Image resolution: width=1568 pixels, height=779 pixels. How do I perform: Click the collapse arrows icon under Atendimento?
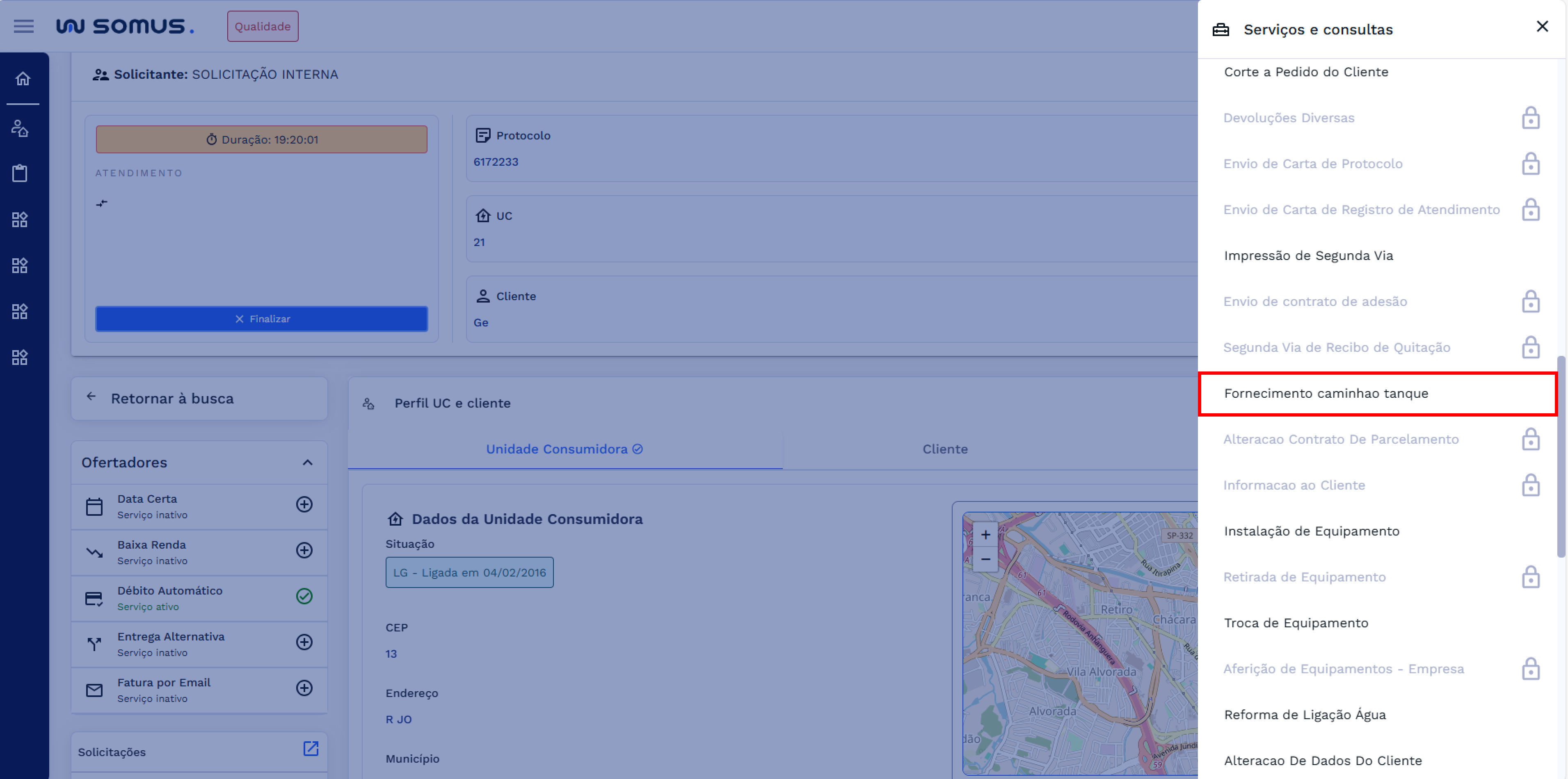click(102, 203)
